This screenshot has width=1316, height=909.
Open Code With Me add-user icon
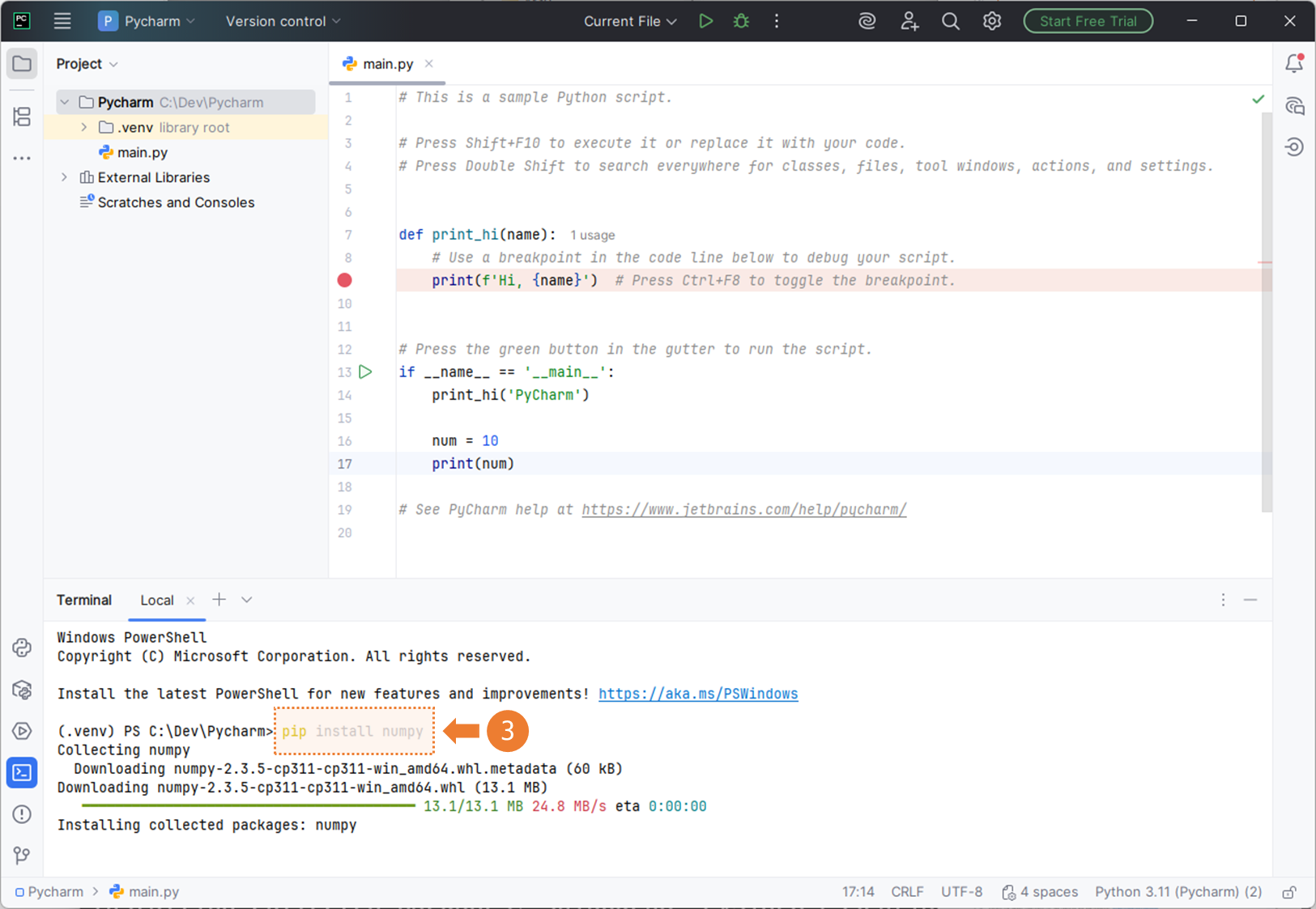click(x=909, y=21)
